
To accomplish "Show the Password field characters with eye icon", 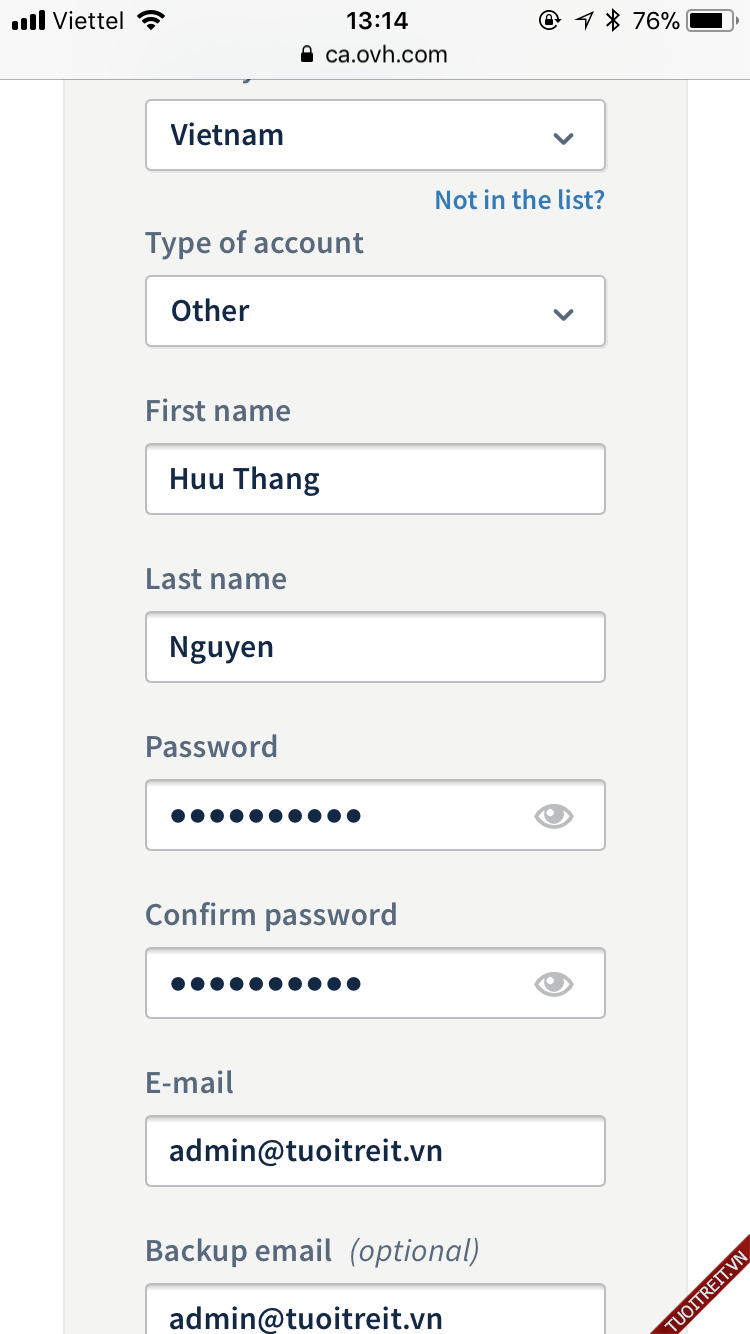I will [554, 816].
